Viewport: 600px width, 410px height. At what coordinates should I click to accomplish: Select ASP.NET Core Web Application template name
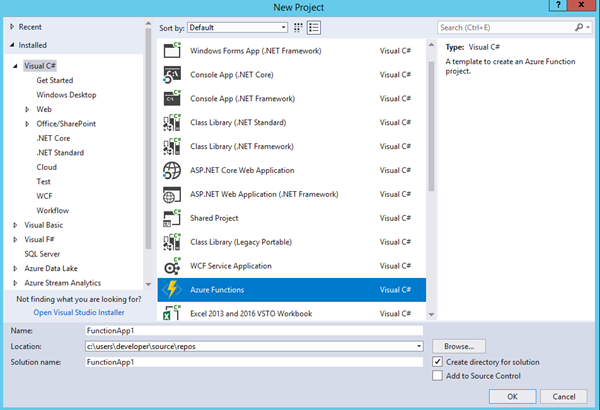point(242,170)
